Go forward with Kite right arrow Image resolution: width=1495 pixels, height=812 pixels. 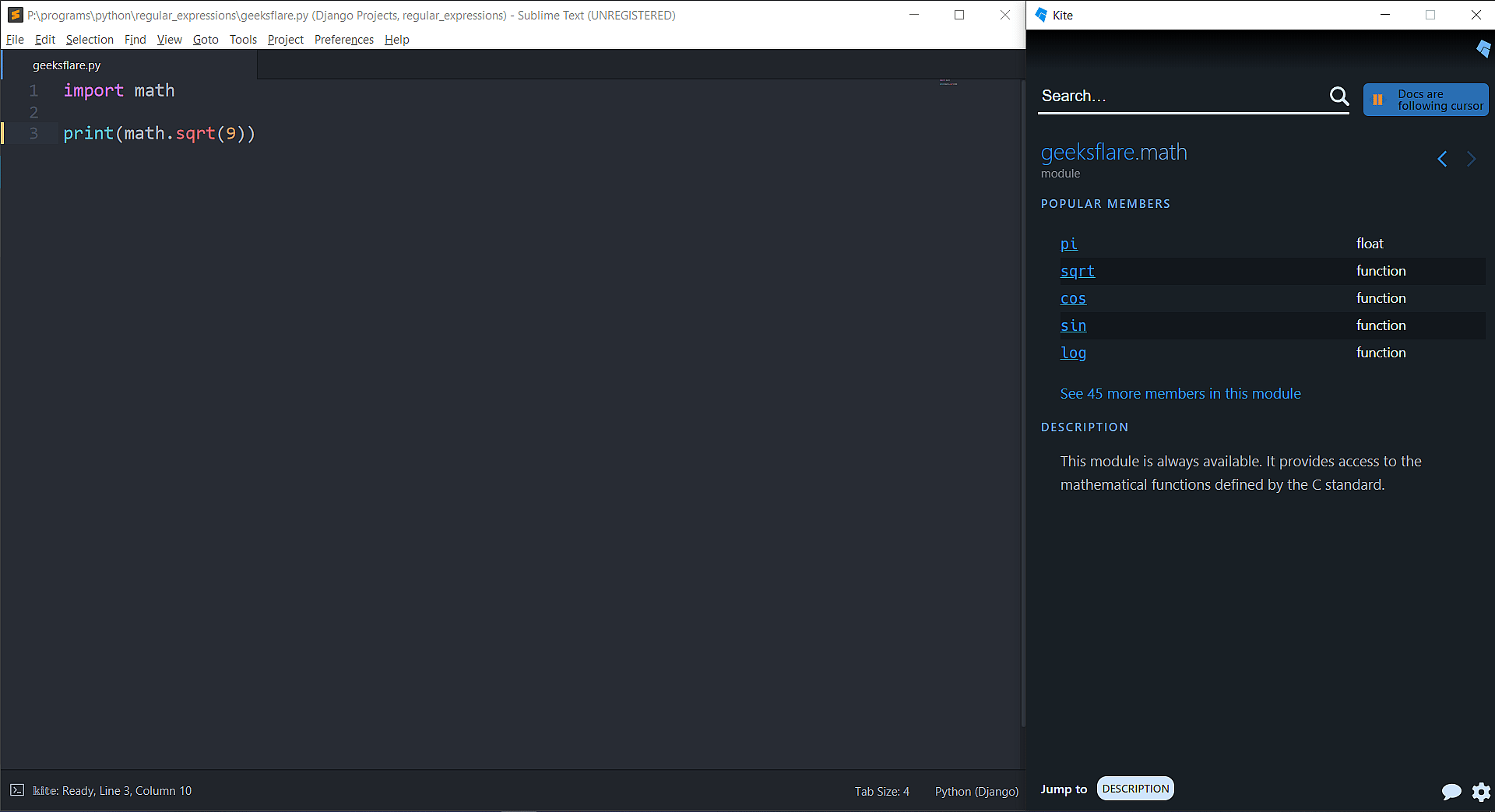click(1471, 159)
